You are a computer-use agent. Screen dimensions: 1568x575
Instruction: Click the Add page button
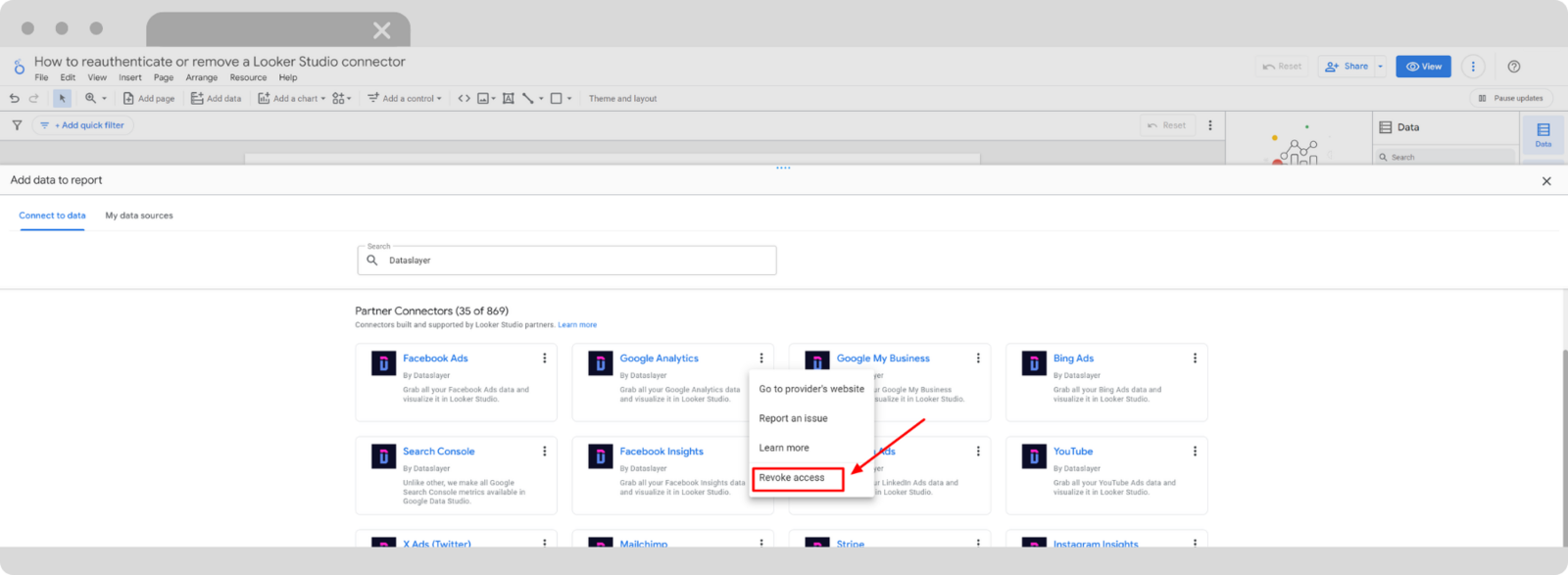pos(149,98)
